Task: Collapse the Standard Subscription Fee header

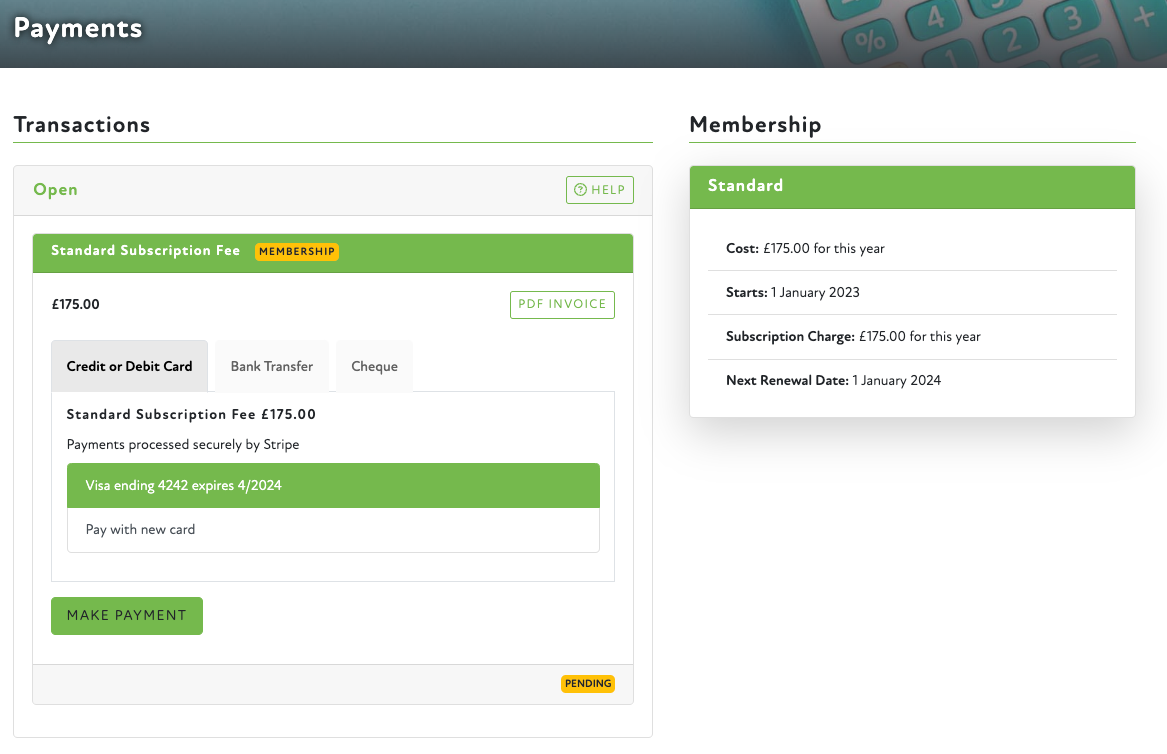Action: (146, 251)
